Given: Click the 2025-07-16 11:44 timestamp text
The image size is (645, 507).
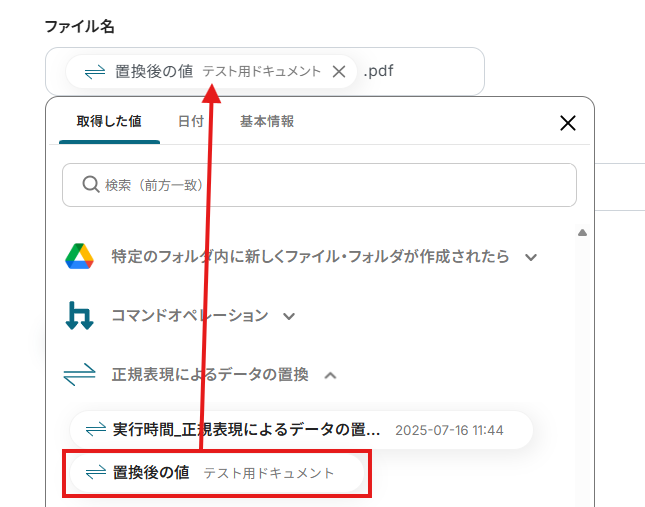Looking at the screenshot, I should pyautogui.click(x=449, y=430).
